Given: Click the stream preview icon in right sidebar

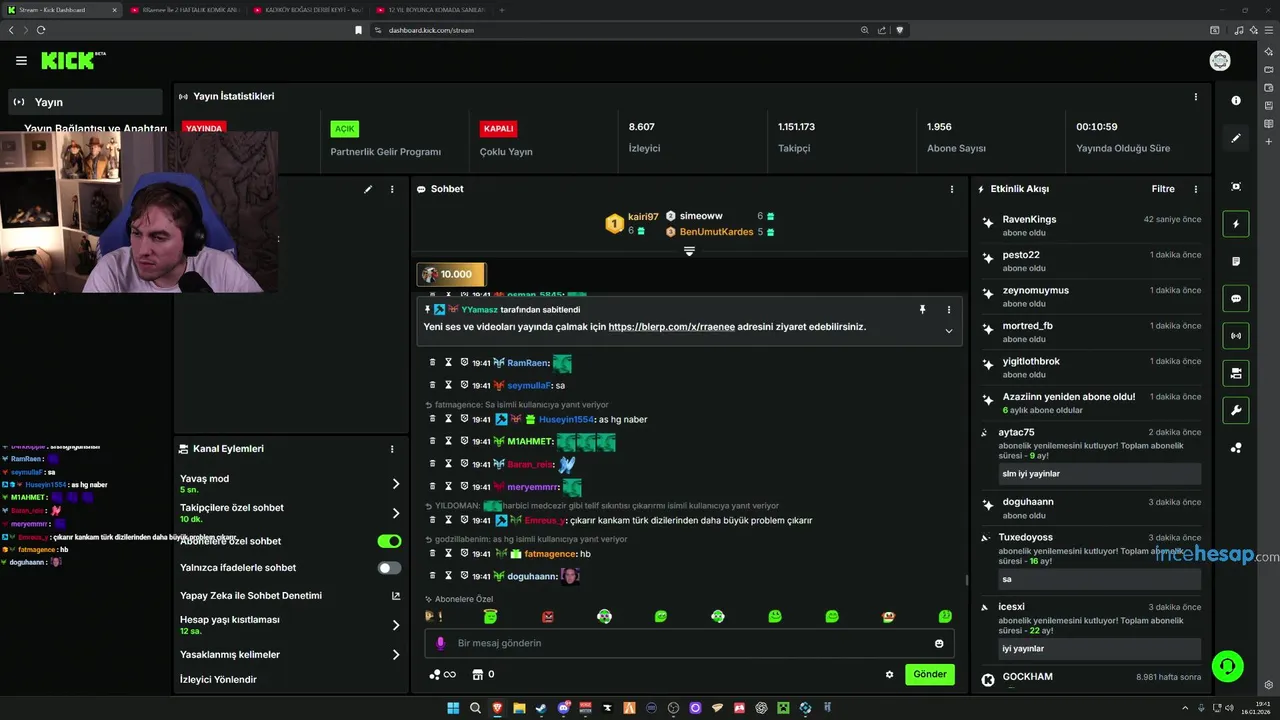Looking at the screenshot, I should pos(1236,187).
